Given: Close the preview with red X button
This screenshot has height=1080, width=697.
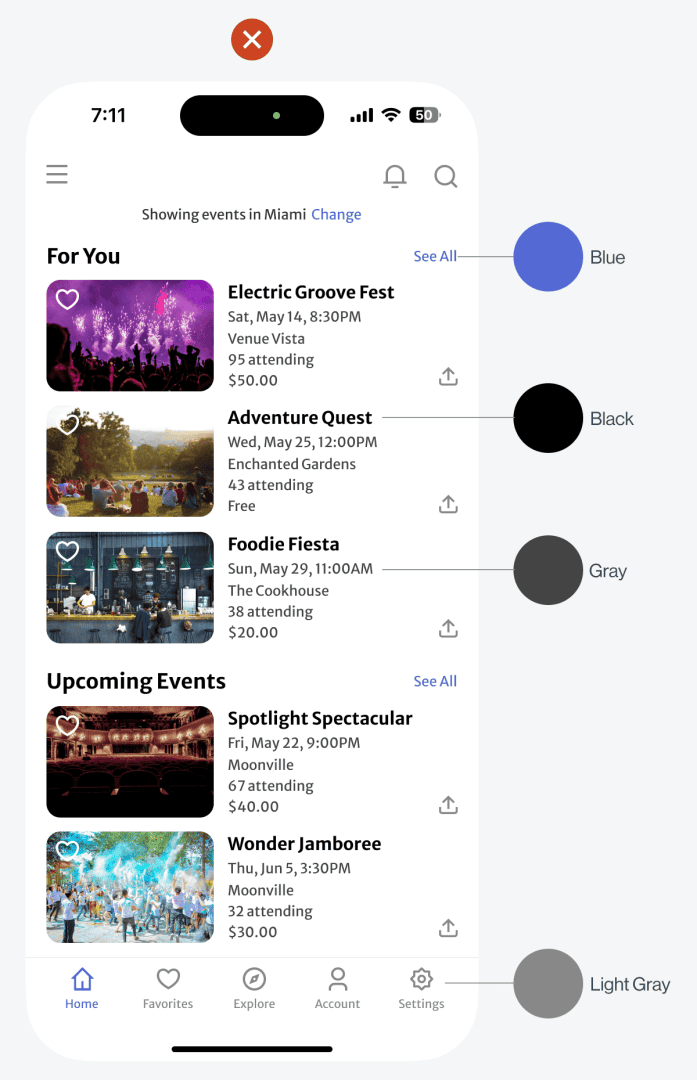Looking at the screenshot, I should tap(252, 39).
